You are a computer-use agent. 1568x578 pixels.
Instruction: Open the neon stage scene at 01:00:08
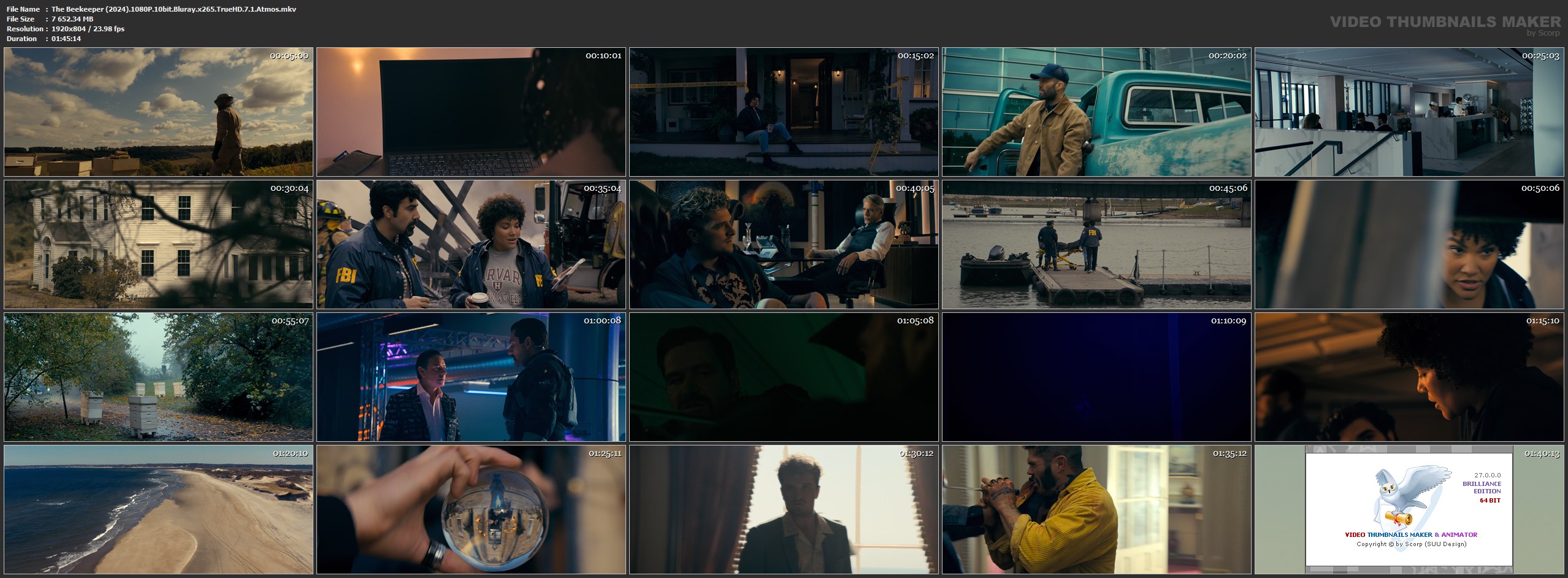point(471,377)
